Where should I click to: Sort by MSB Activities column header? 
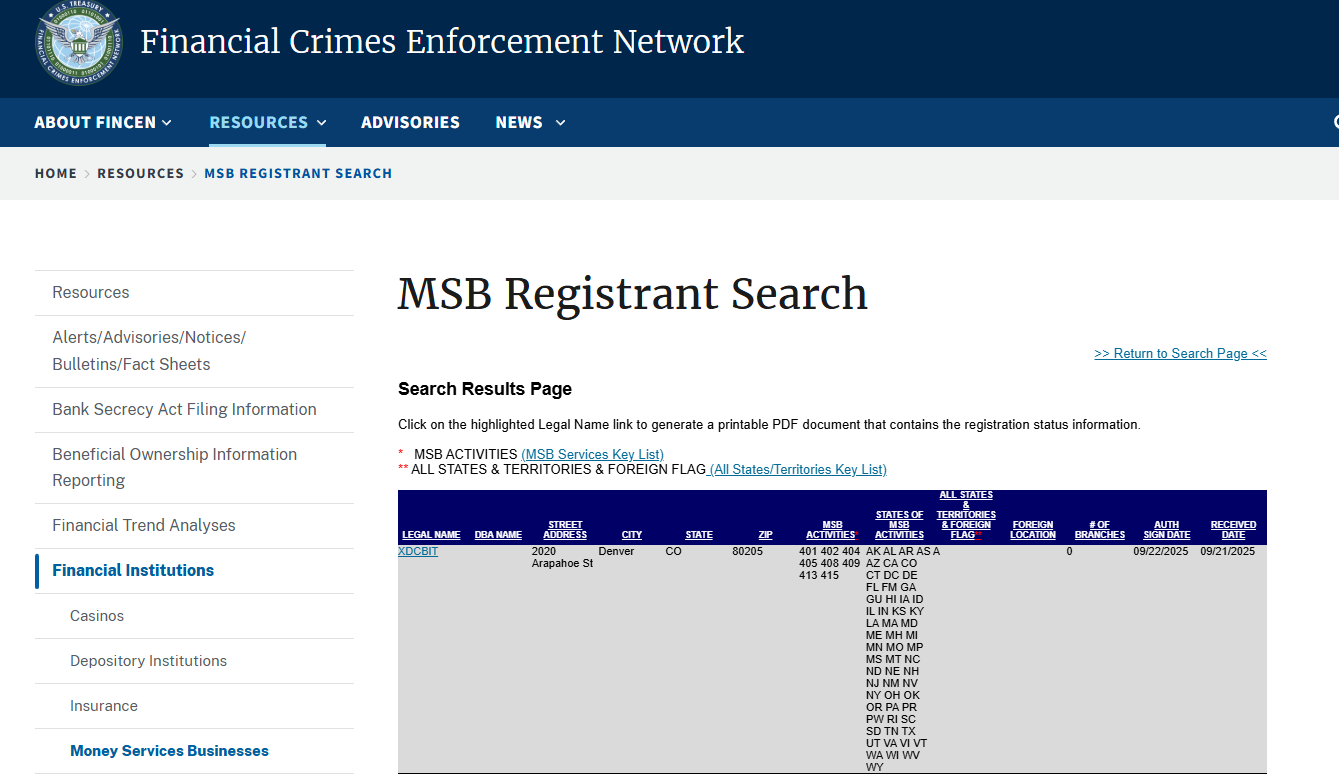pos(831,530)
